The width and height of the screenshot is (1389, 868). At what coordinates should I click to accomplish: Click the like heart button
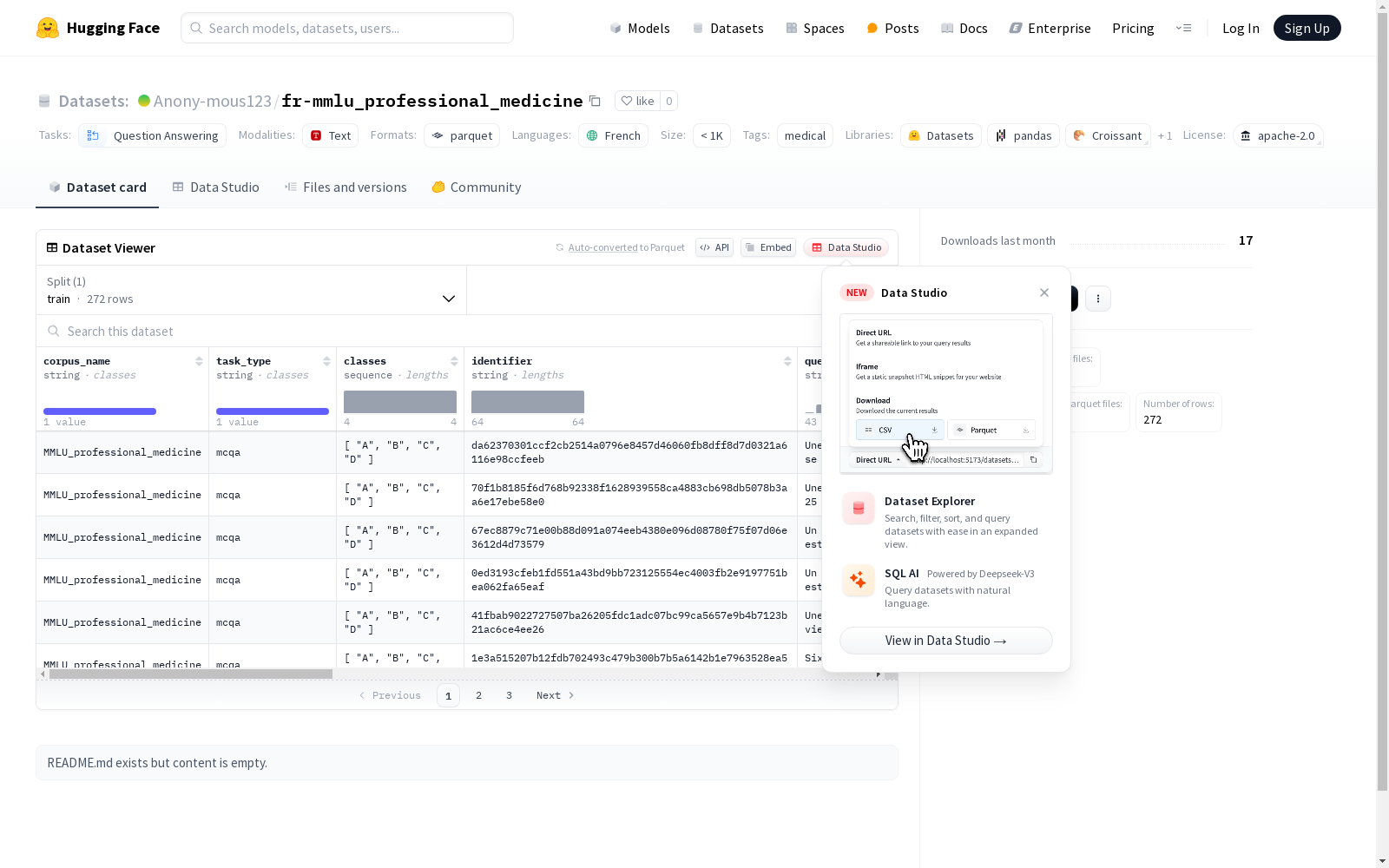pos(637,101)
